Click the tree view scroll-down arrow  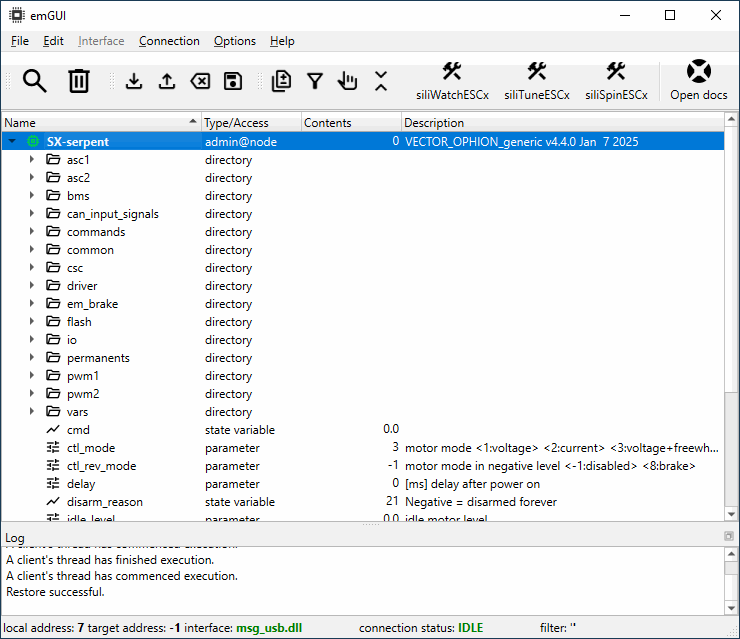731,514
